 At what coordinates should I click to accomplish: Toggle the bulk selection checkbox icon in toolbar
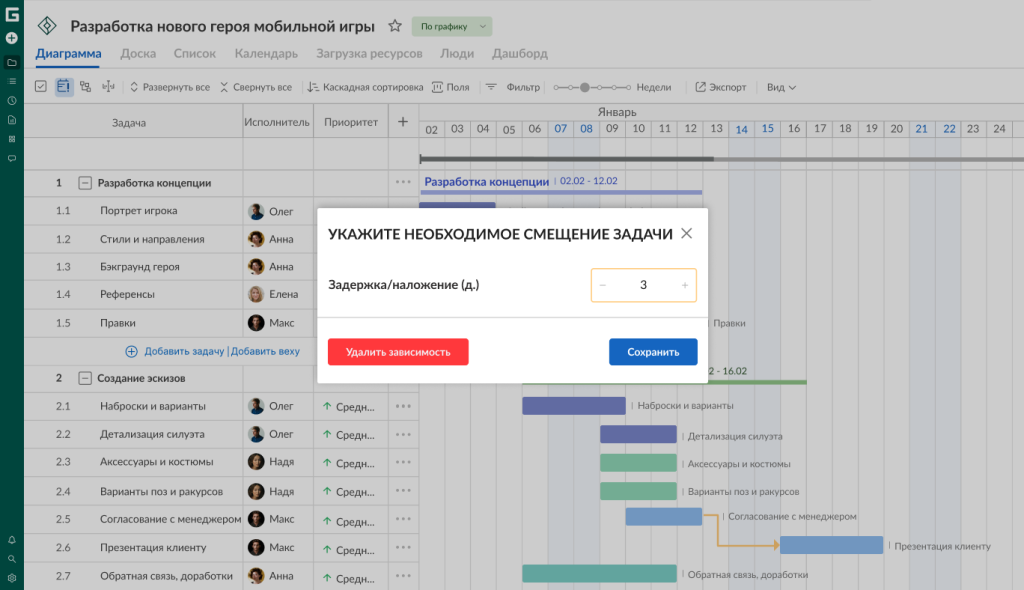point(41,87)
